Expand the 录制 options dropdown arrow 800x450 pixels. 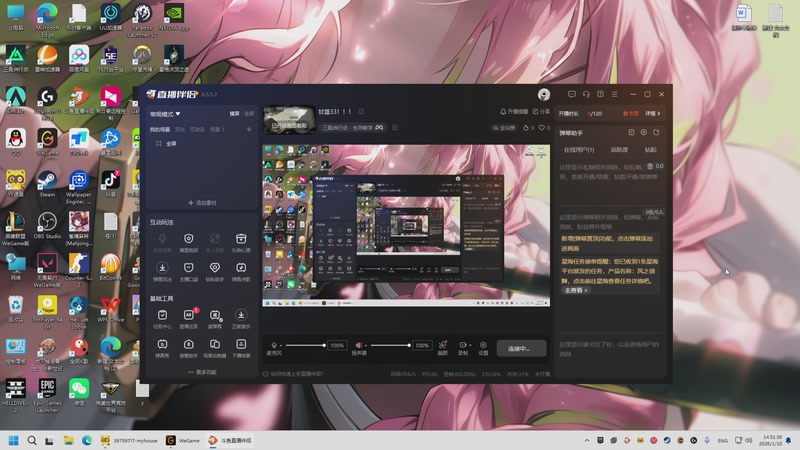click(470, 345)
